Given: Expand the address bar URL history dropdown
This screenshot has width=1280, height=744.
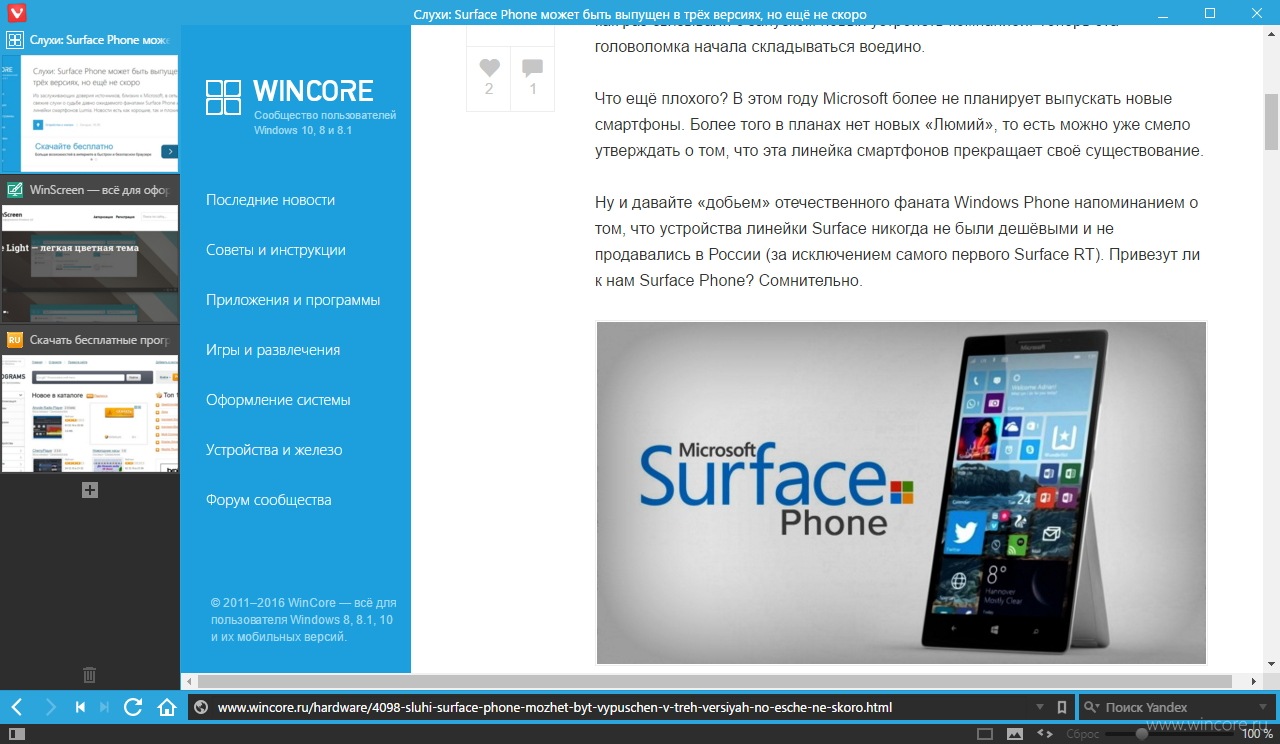Looking at the screenshot, I should (x=1040, y=707).
